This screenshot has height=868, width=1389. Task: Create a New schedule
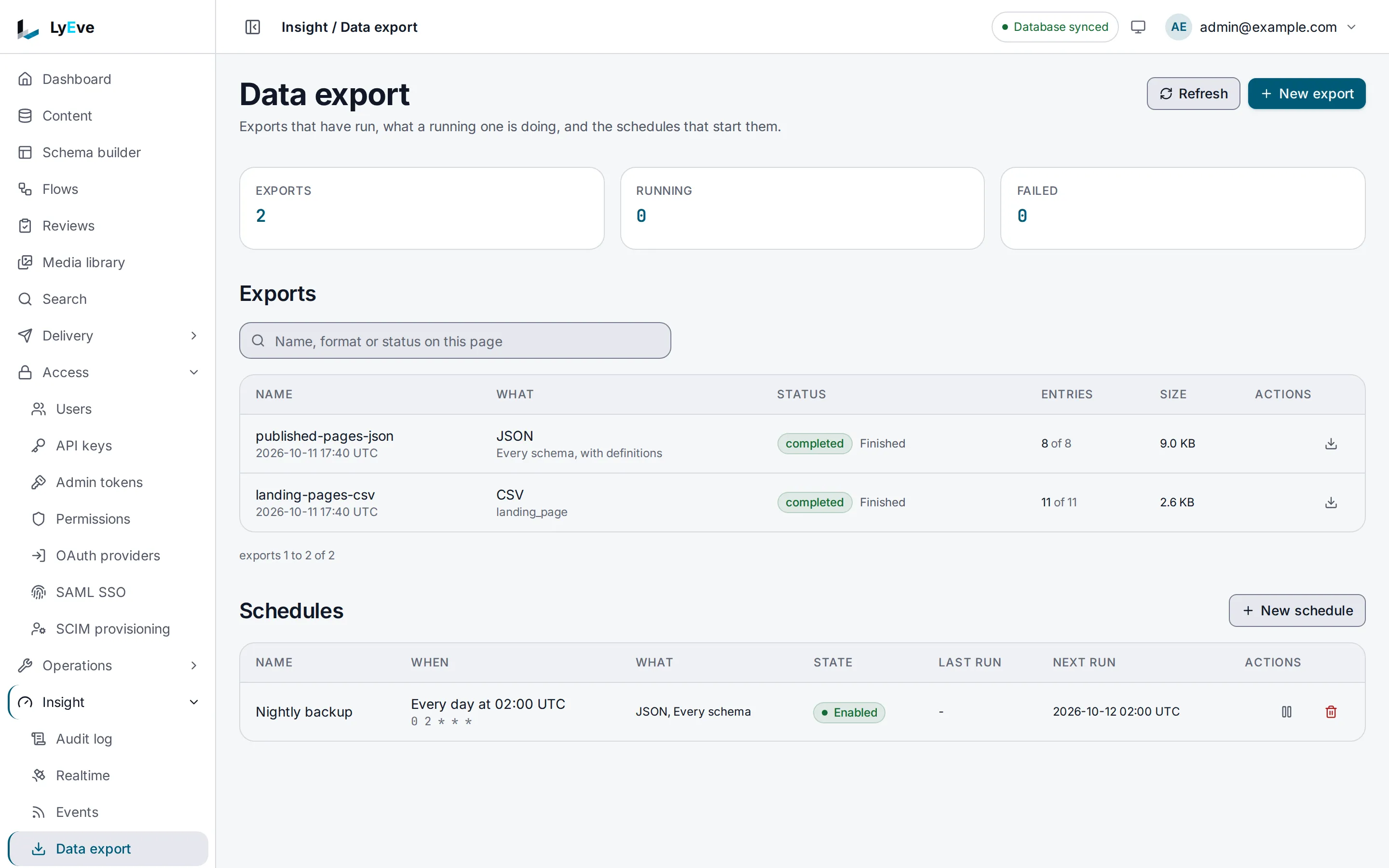pyautogui.click(x=1296, y=610)
